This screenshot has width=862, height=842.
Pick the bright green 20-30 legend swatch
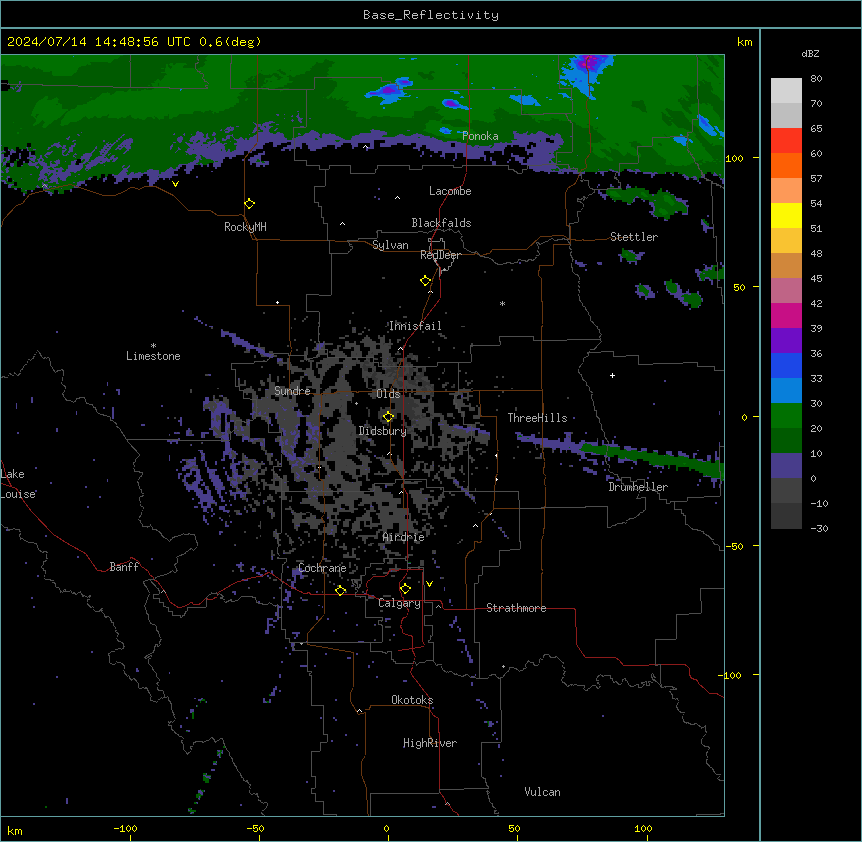[786, 416]
